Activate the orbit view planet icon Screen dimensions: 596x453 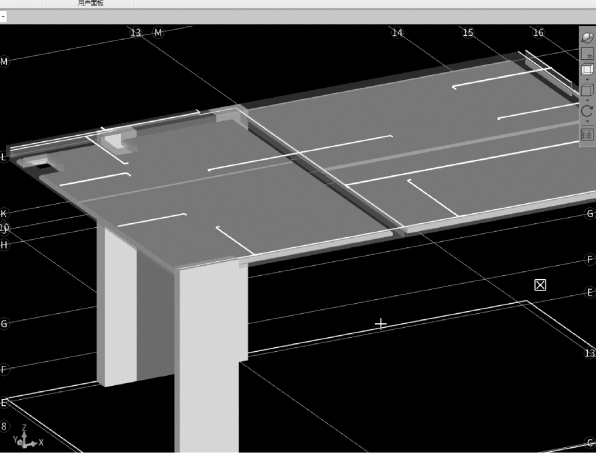coord(587,37)
